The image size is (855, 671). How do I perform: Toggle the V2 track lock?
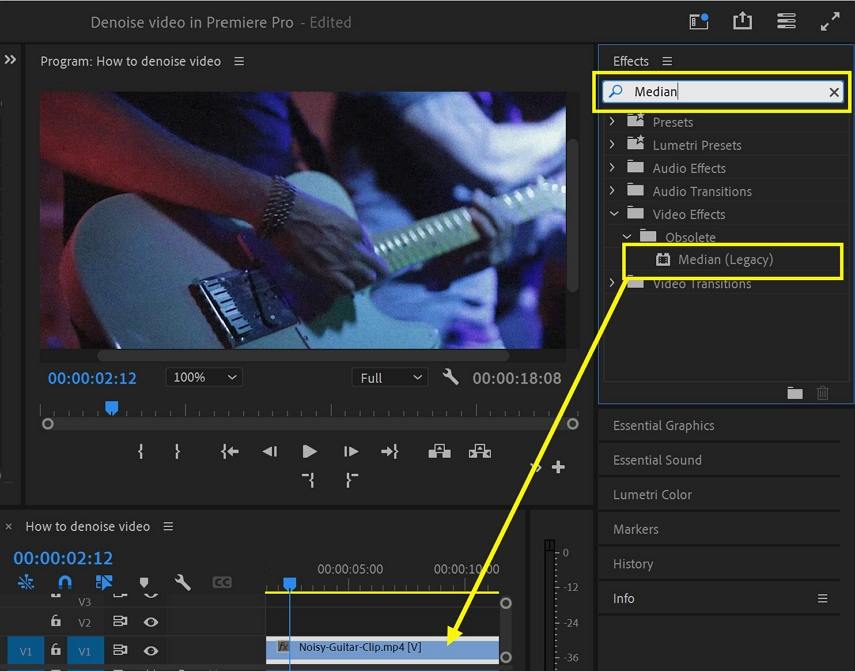pos(56,621)
